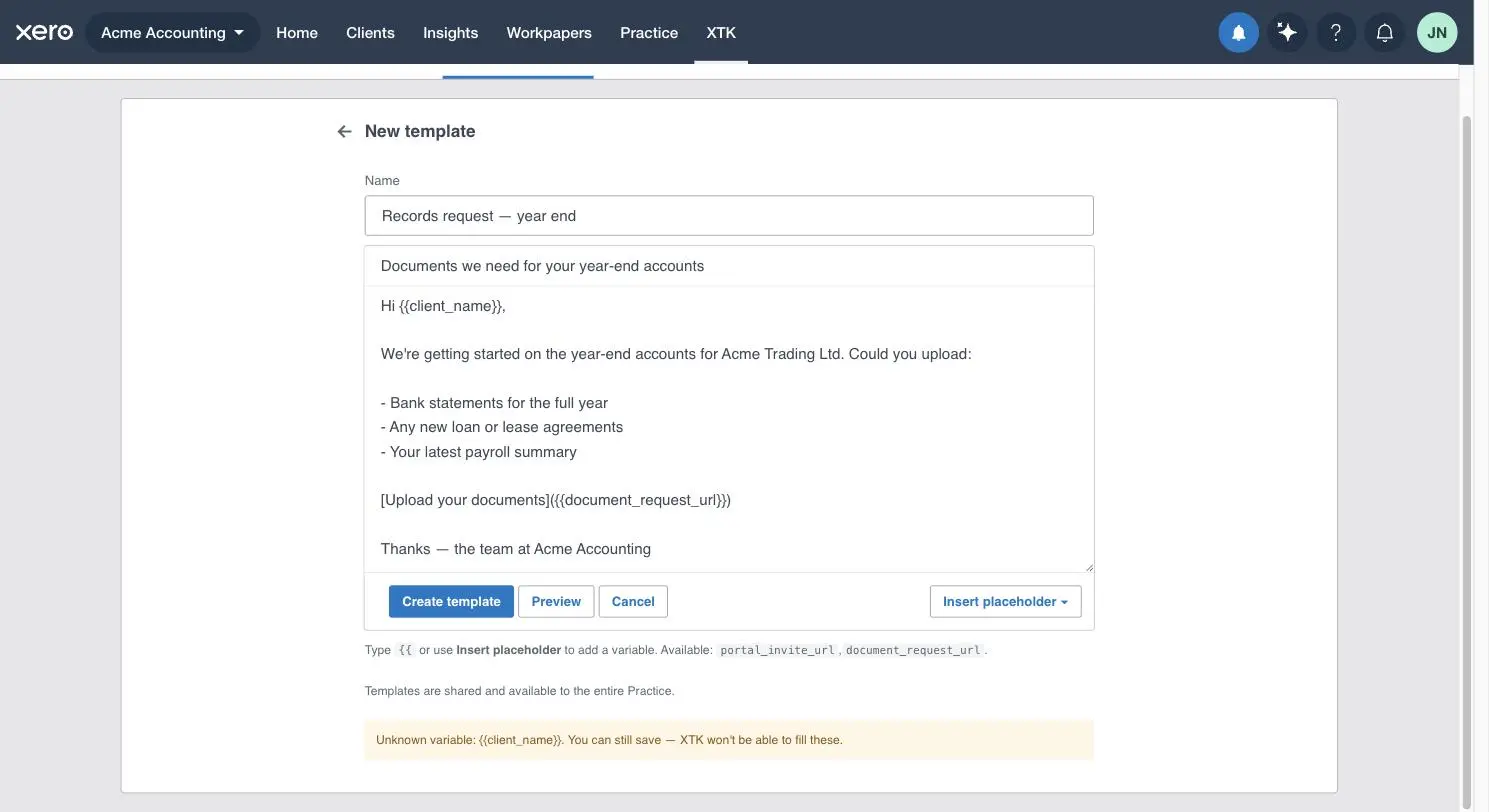1489x812 pixels.
Task: Click the Cancel button
Action: [x=633, y=601]
